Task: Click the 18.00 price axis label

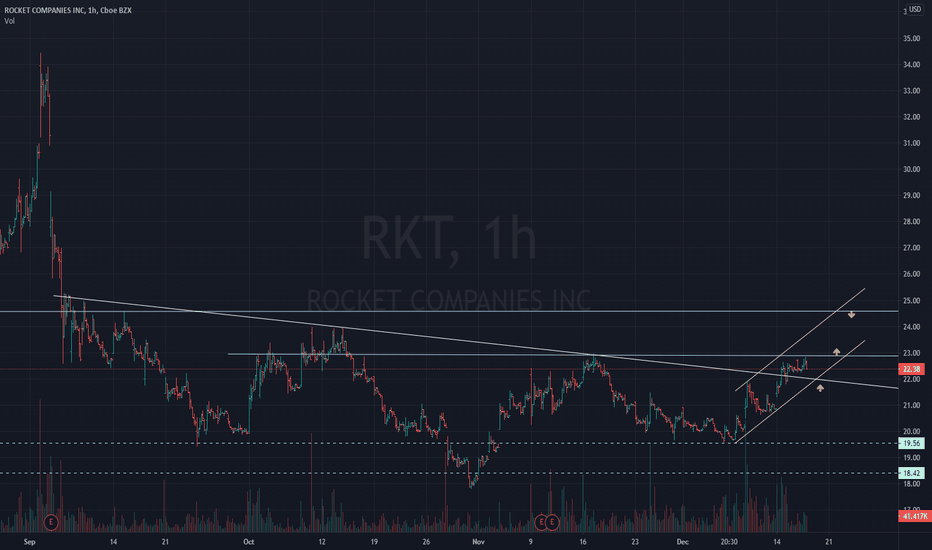Action: click(x=911, y=484)
